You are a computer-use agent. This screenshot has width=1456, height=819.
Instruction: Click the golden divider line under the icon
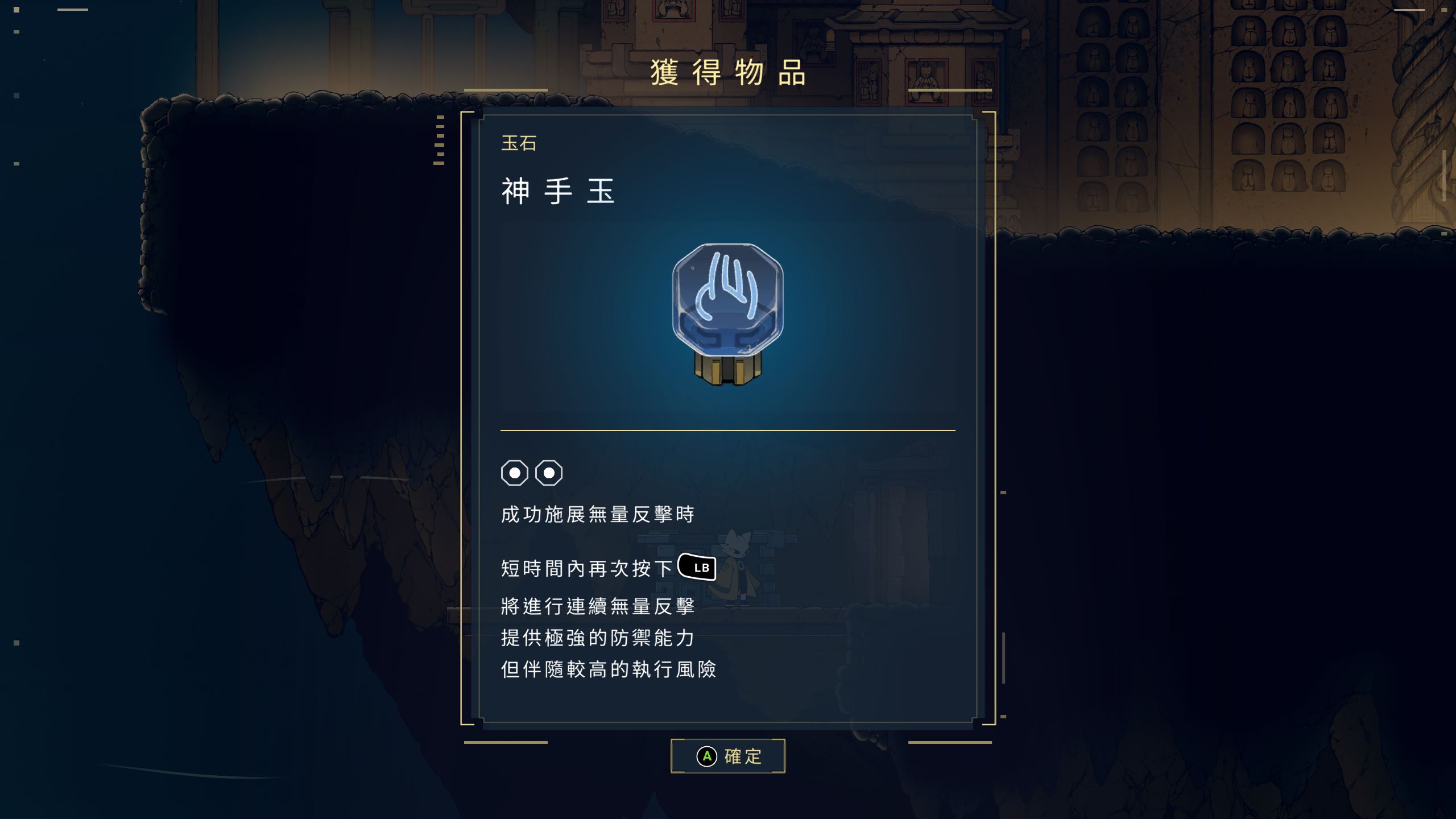click(x=727, y=431)
